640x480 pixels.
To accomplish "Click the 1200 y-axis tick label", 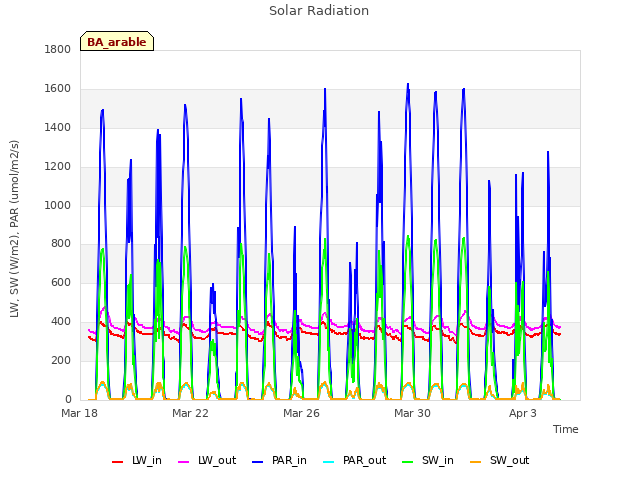I will 58,167.
